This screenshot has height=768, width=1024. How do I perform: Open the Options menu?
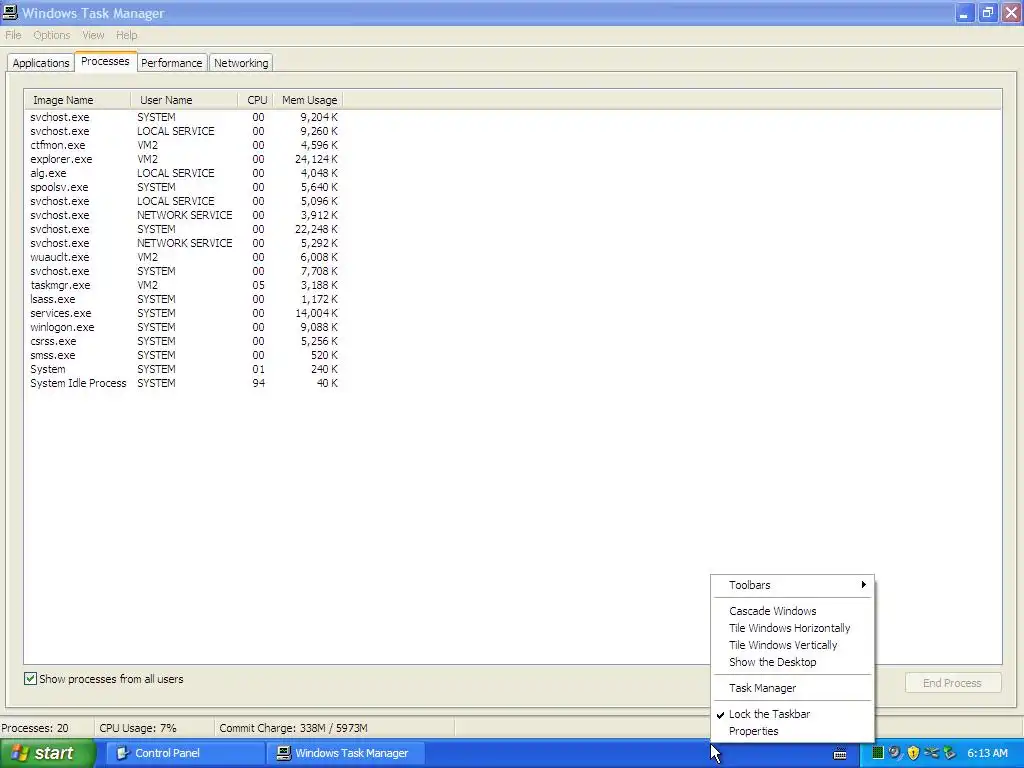pos(52,35)
